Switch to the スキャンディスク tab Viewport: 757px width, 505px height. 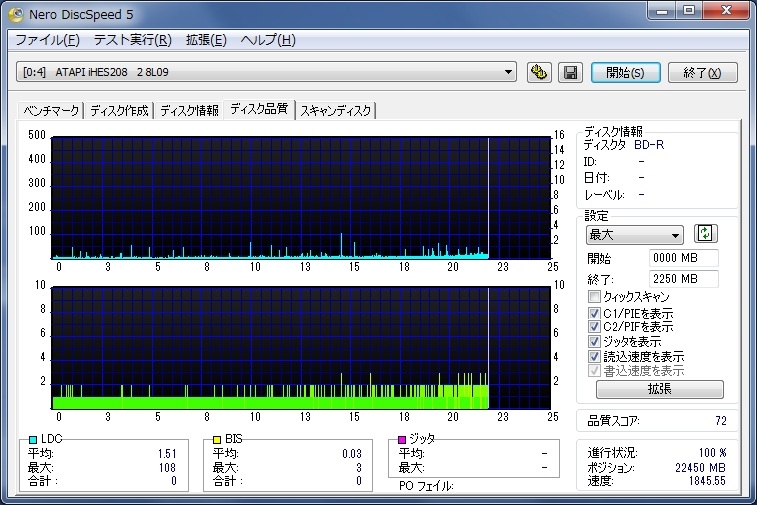(x=336, y=110)
